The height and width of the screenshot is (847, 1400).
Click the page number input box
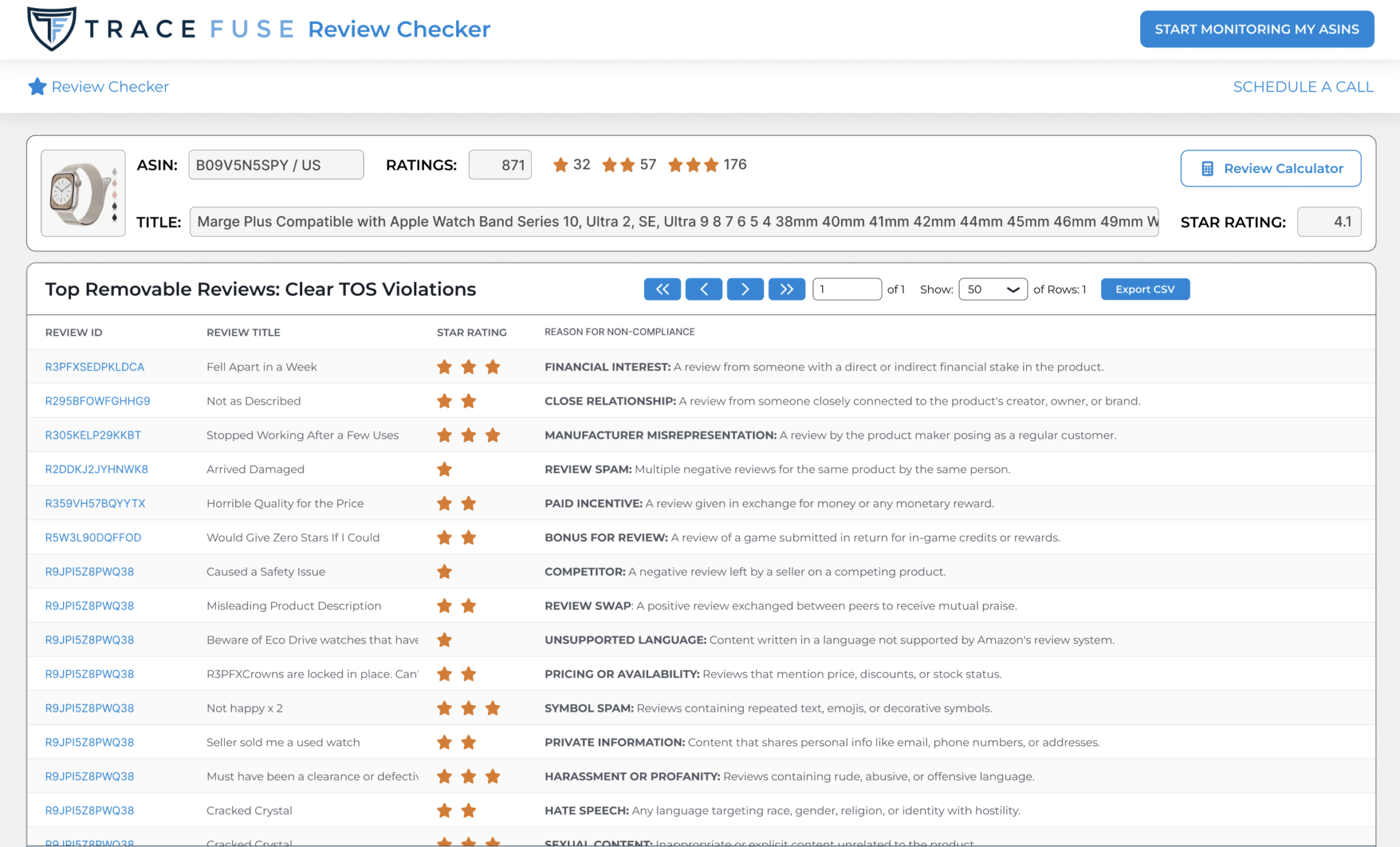pyautogui.click(x=846, y=289)
